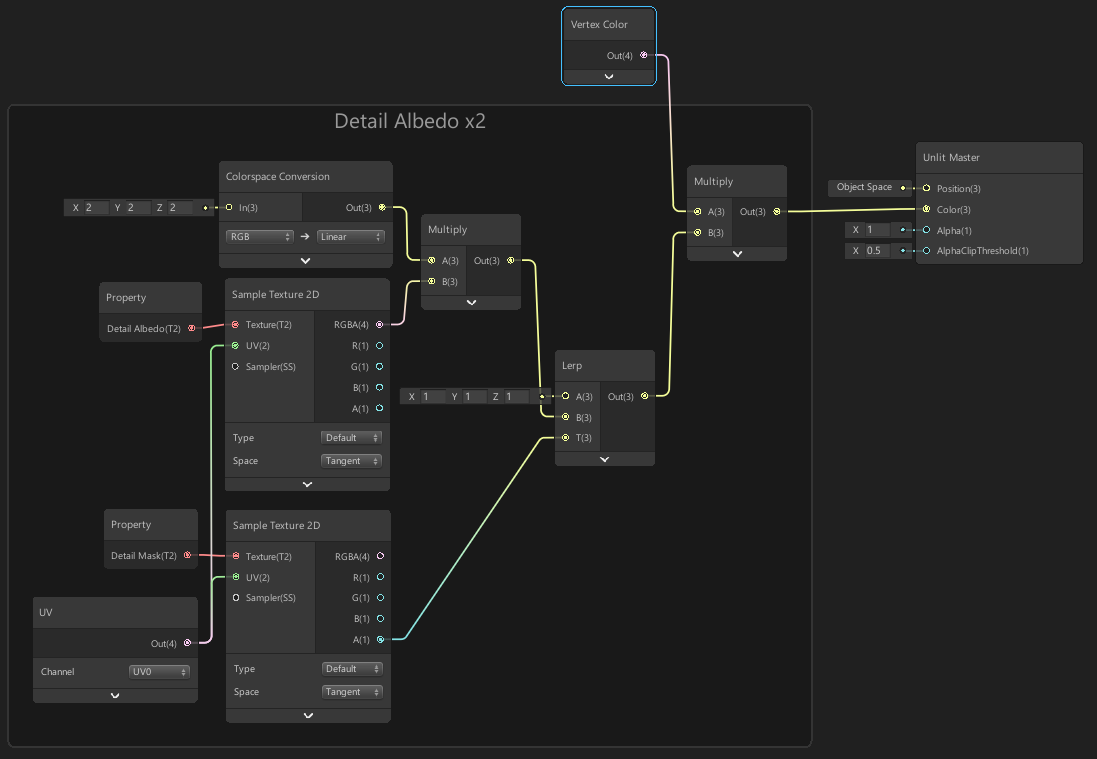1097x759 pixels.
Task: Click the Color(3) input port on Unlit Master
Action: pyautogui.click(x=926, y=209)
